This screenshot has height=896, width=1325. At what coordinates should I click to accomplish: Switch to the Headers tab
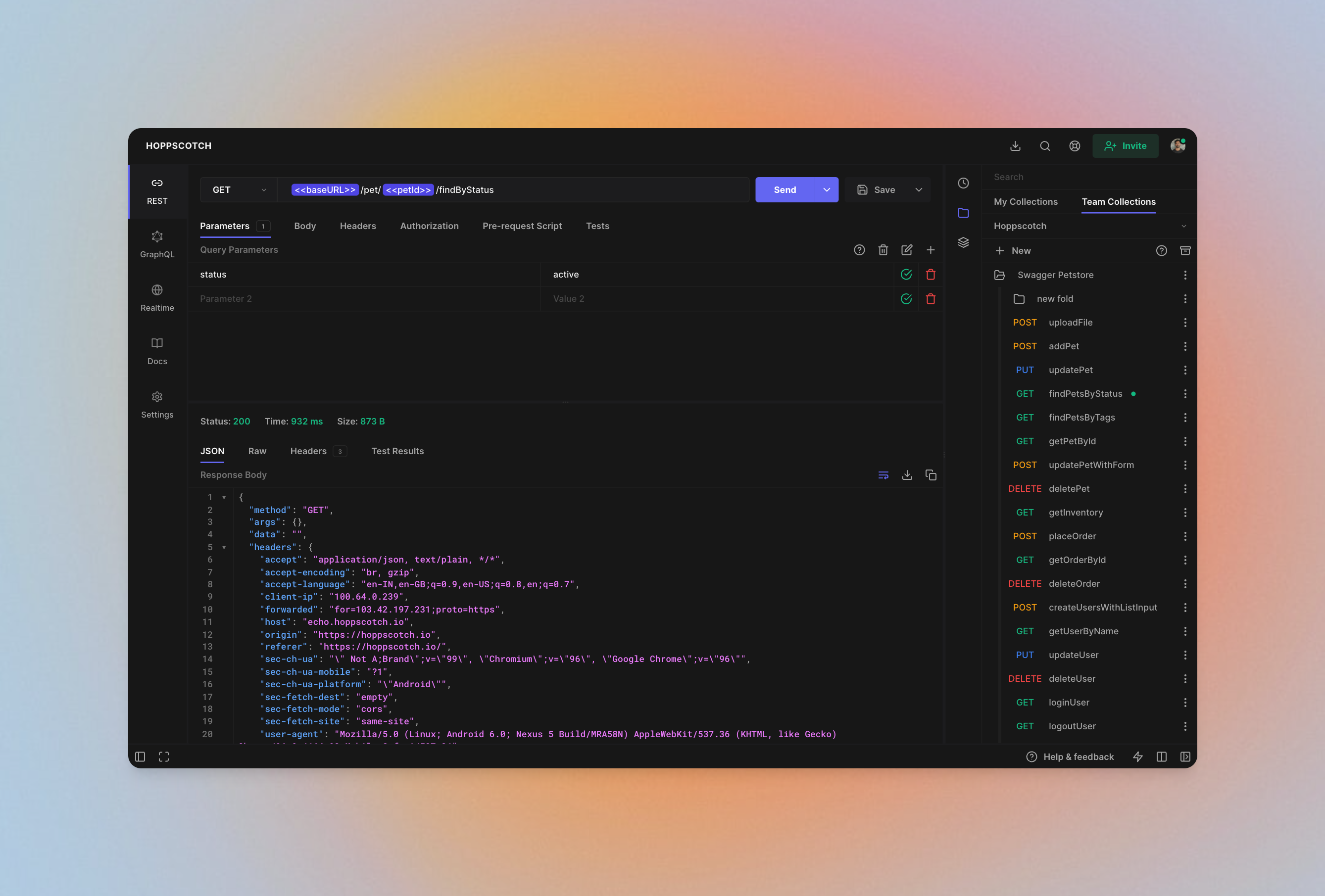(358, 225)
